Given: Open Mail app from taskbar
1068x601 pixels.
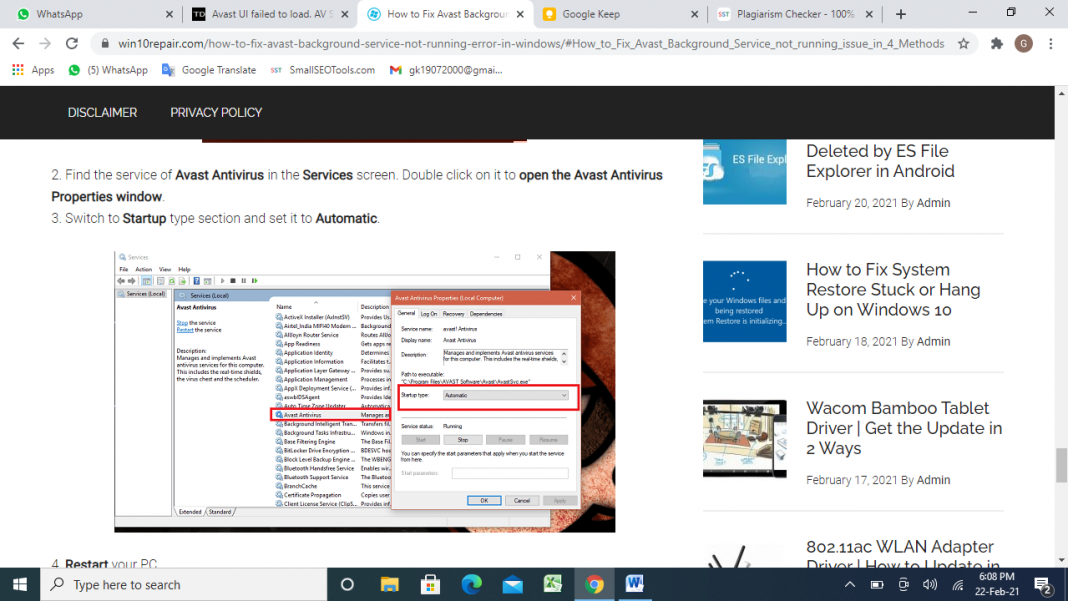Looking at the screenshot, I should (512, 585).
